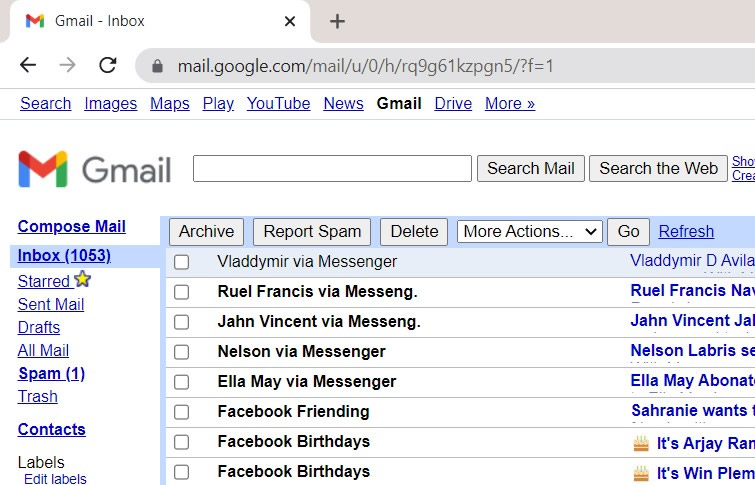Image resolution: width=755 pixels, height=485 pixels.
Task: Open the Starred folder link
Action: coord(44,281)
